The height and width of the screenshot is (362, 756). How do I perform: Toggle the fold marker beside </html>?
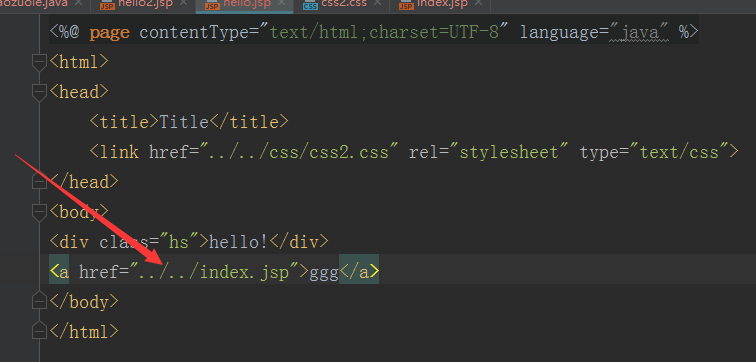tap(39, 331)
